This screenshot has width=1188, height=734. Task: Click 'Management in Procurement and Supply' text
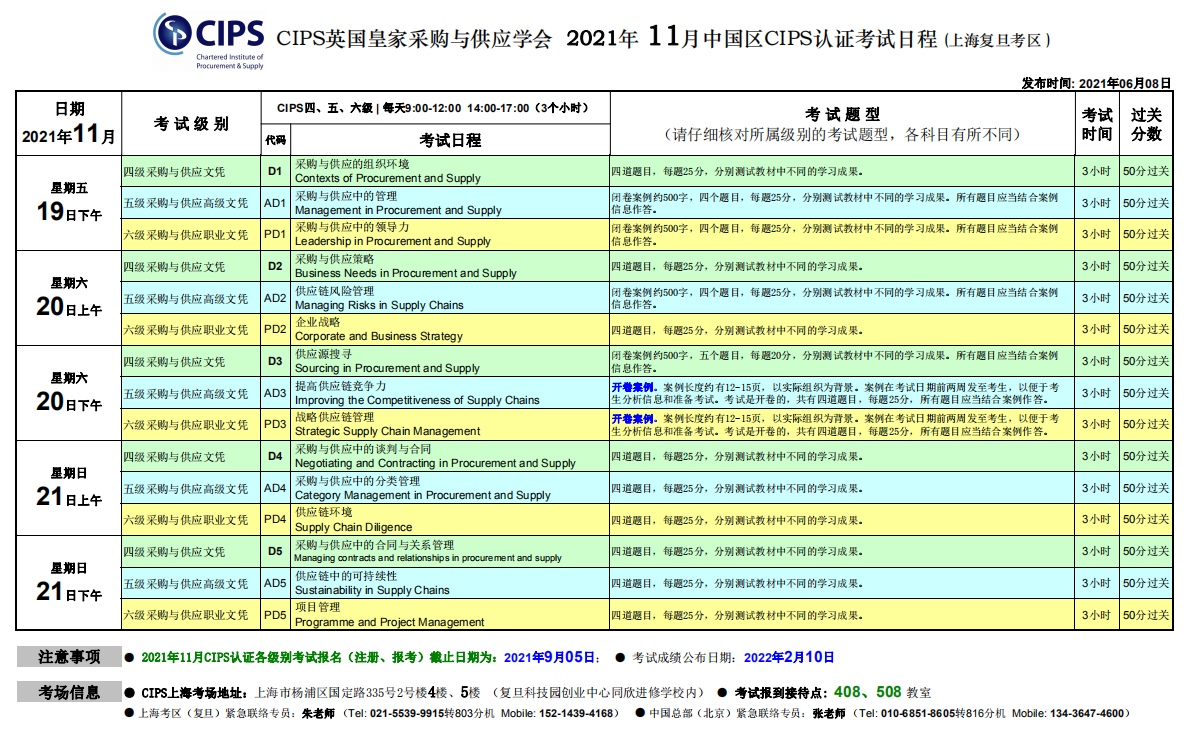pos(398,211)
